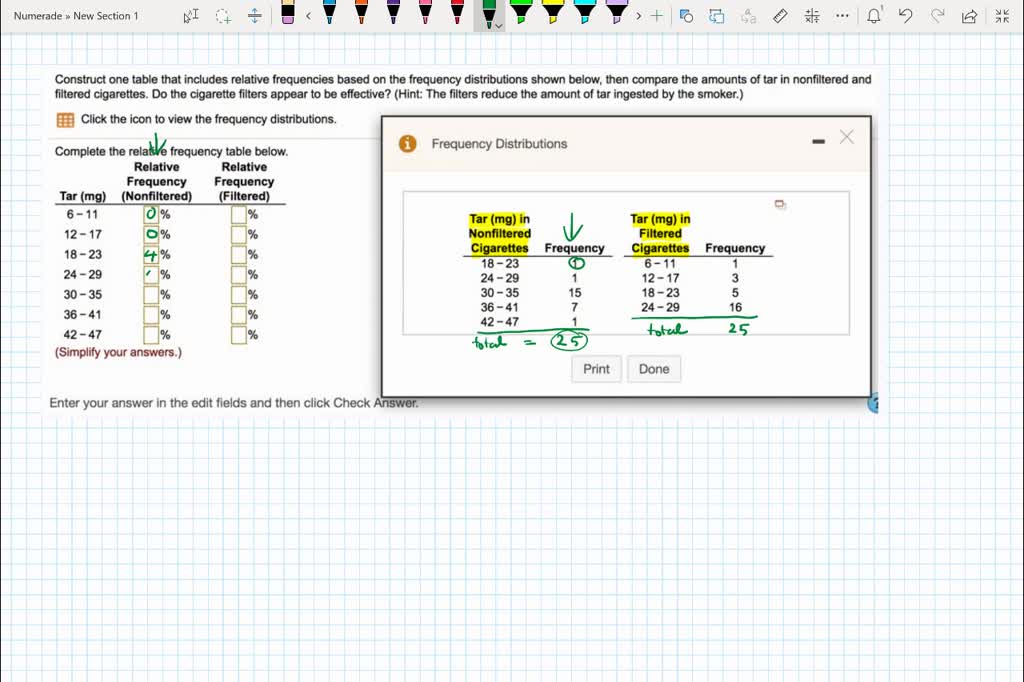
Task: Click the Undo arrow icon
Action: (907, 15)
